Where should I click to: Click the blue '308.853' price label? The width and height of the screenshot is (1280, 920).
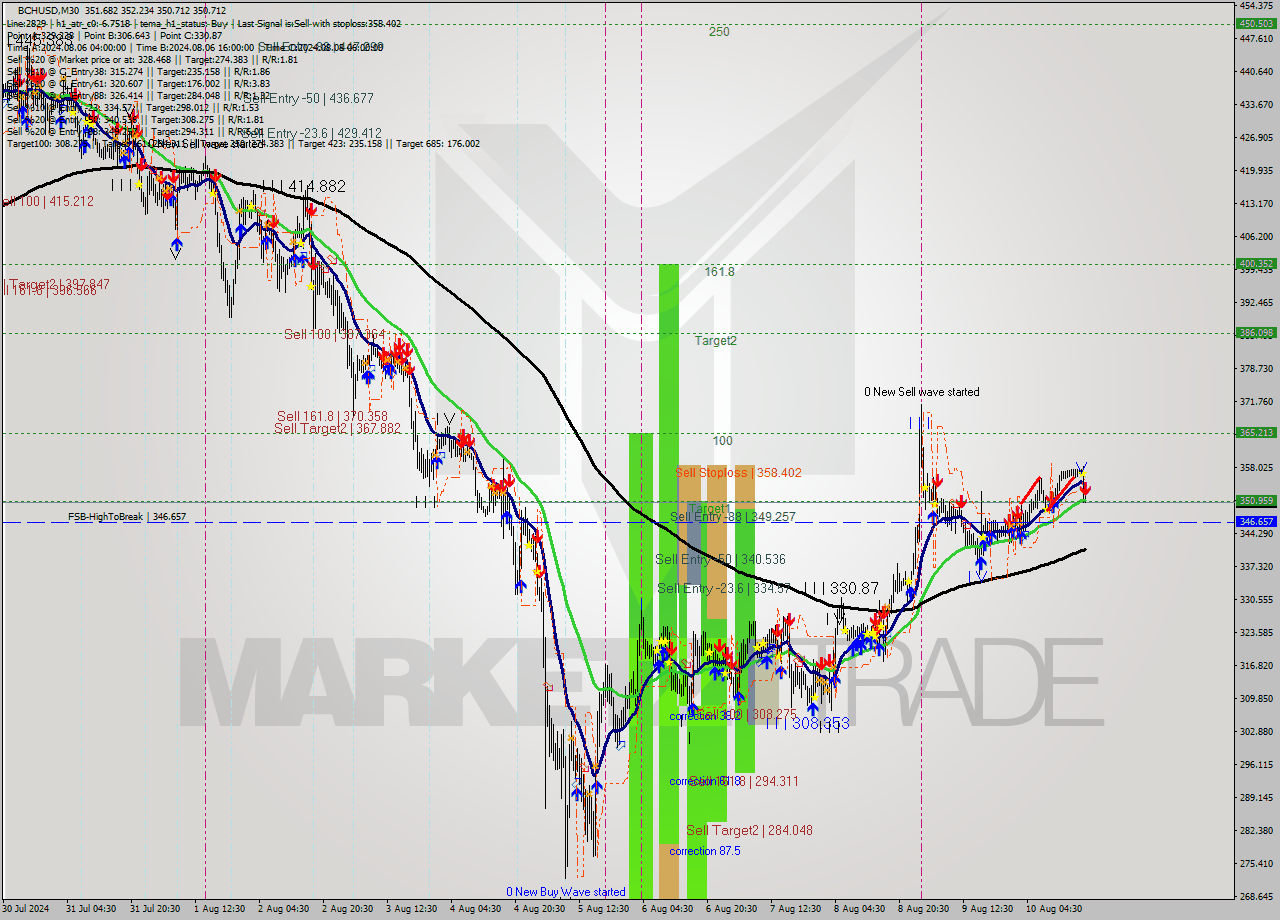[x=820, y=722]
